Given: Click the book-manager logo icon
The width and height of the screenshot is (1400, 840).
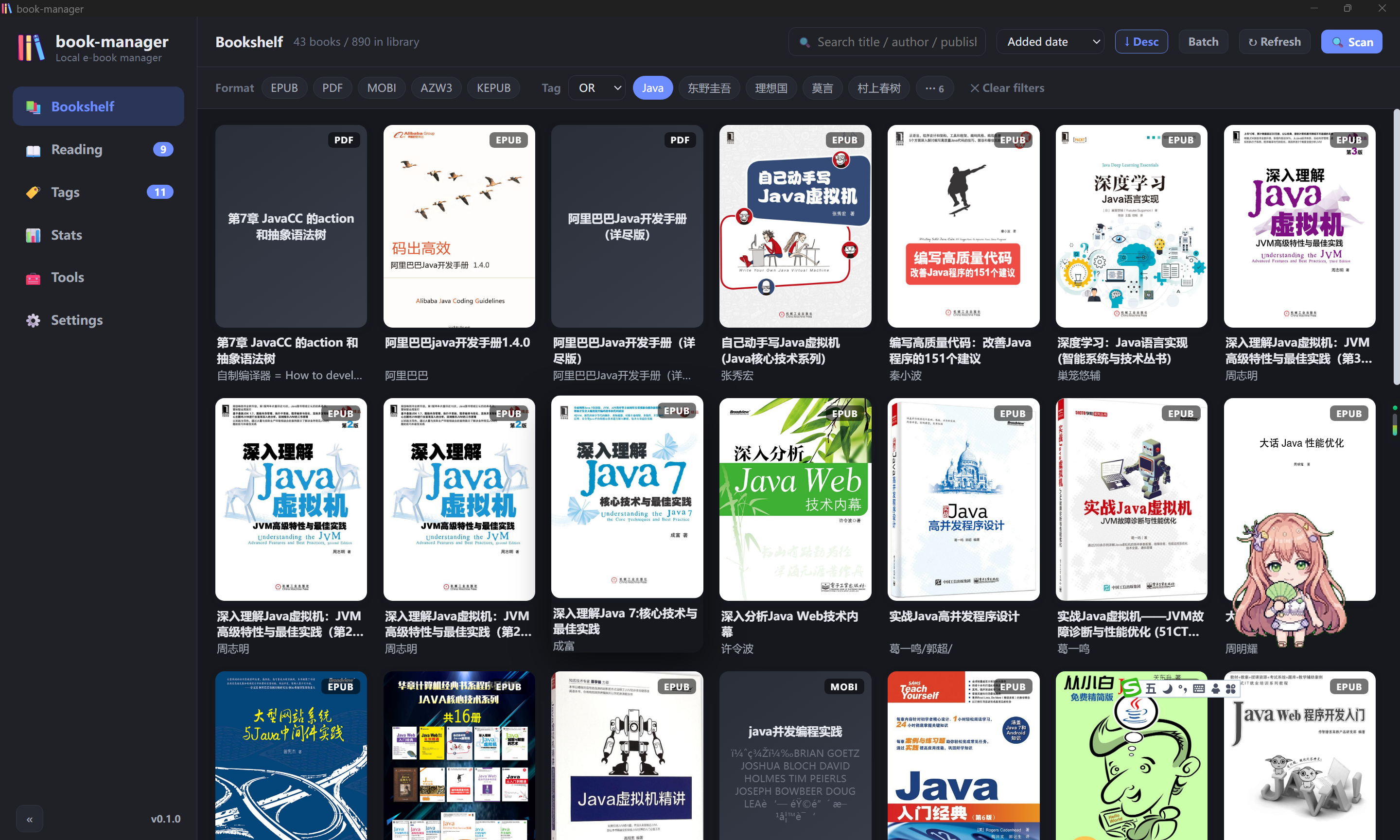Looking at the screenshot, I should [x=31, y=48].
